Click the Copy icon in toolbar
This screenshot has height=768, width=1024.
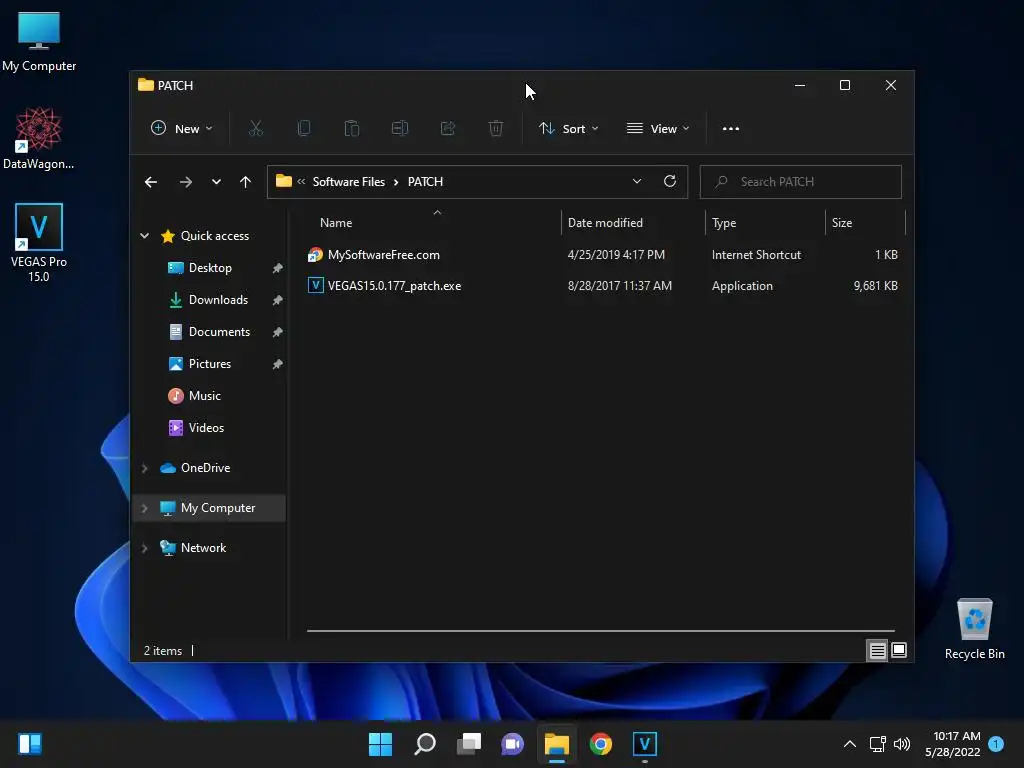tap(304, 129)
